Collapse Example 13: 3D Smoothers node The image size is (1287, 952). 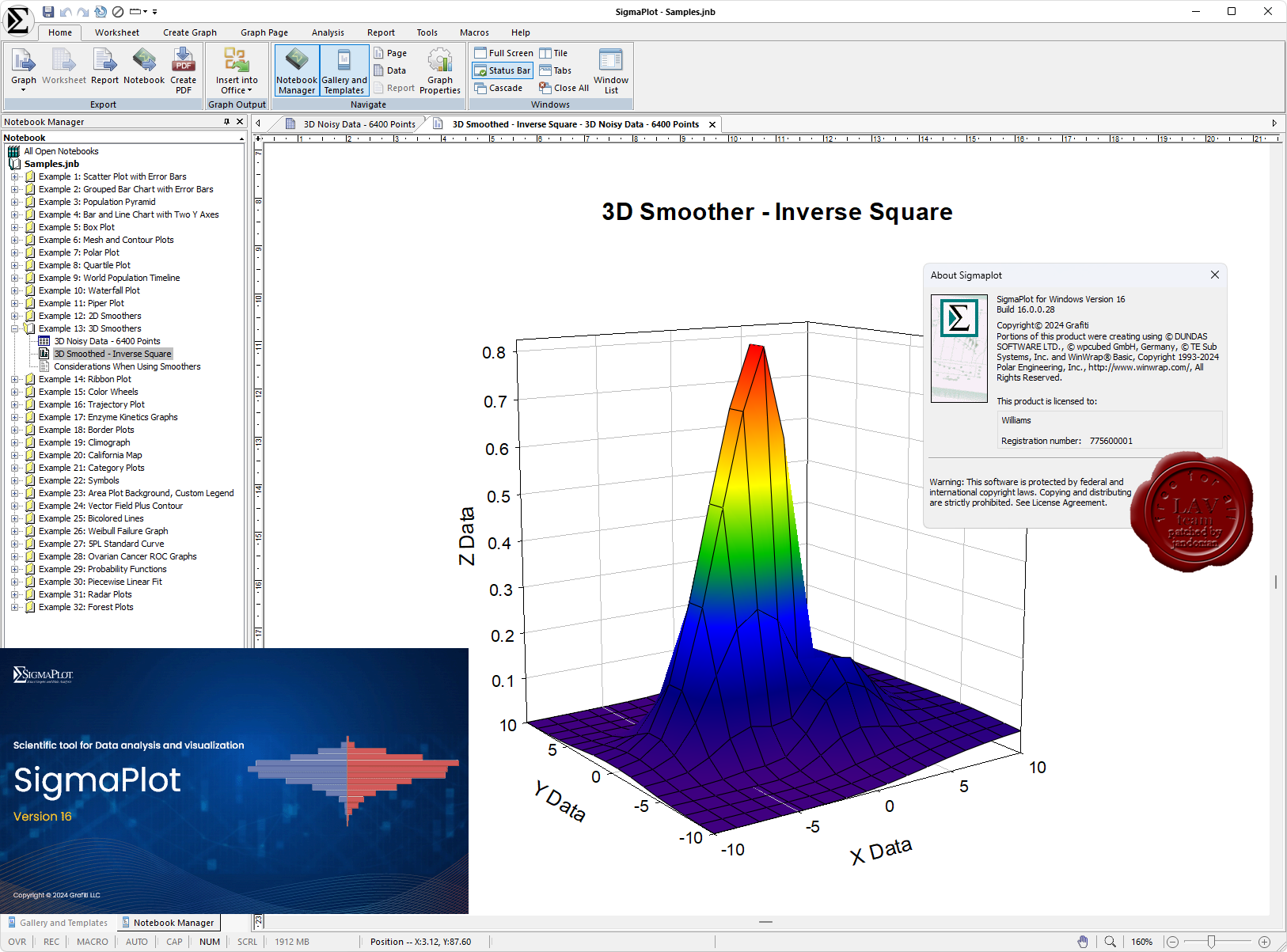pyautogui.click(x=14, y=328)
